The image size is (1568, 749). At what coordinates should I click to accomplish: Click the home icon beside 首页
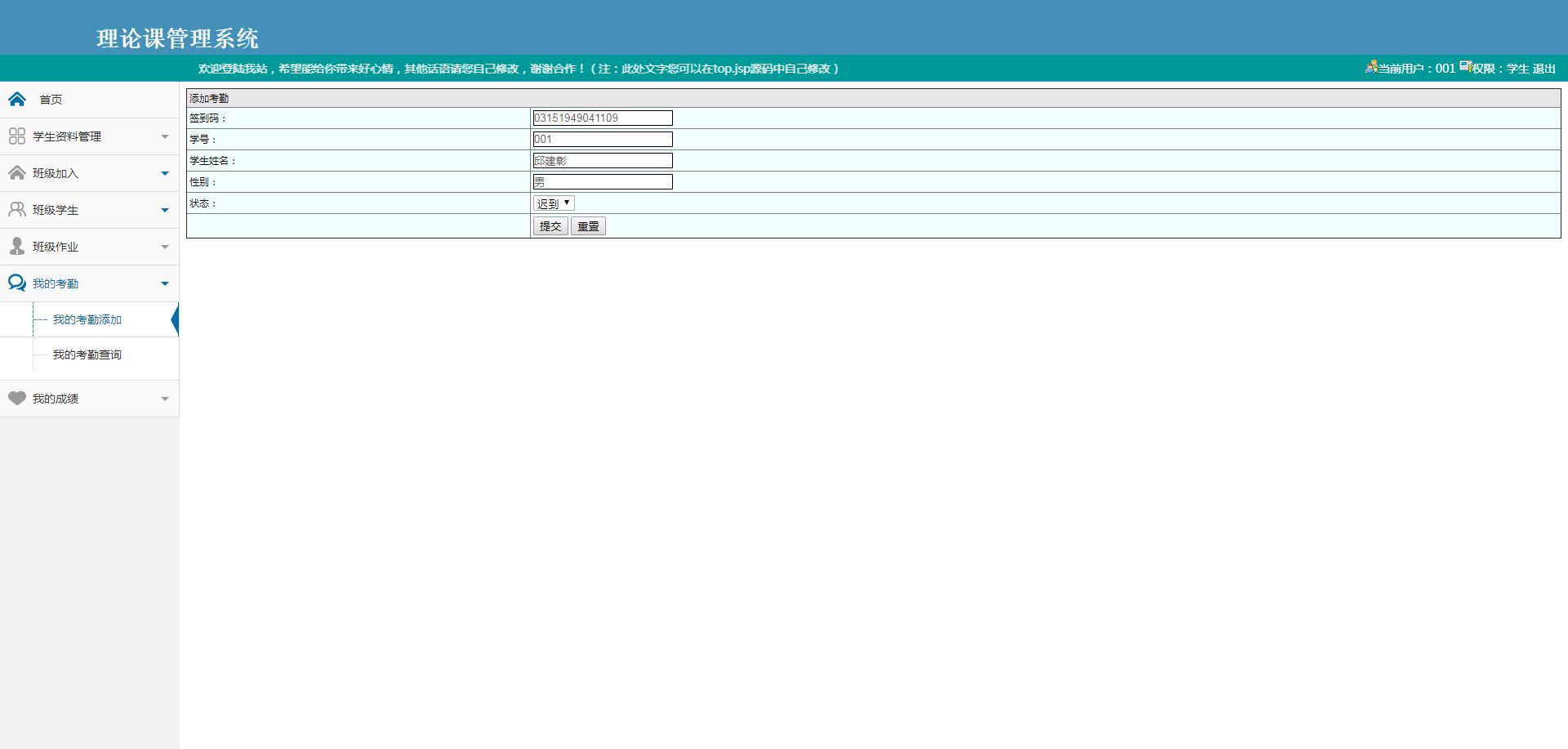tap(17, 100)
